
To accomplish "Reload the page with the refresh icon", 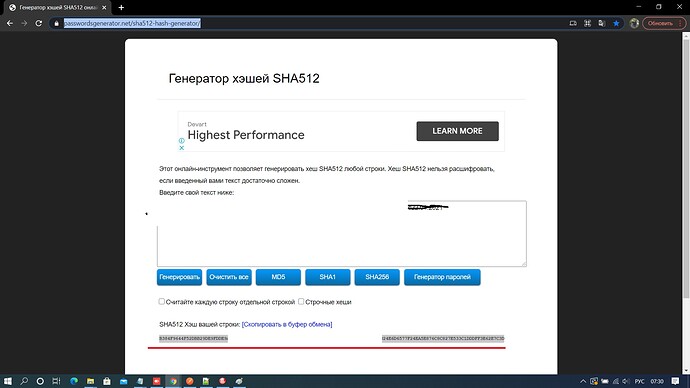I will tap(39, 23).
